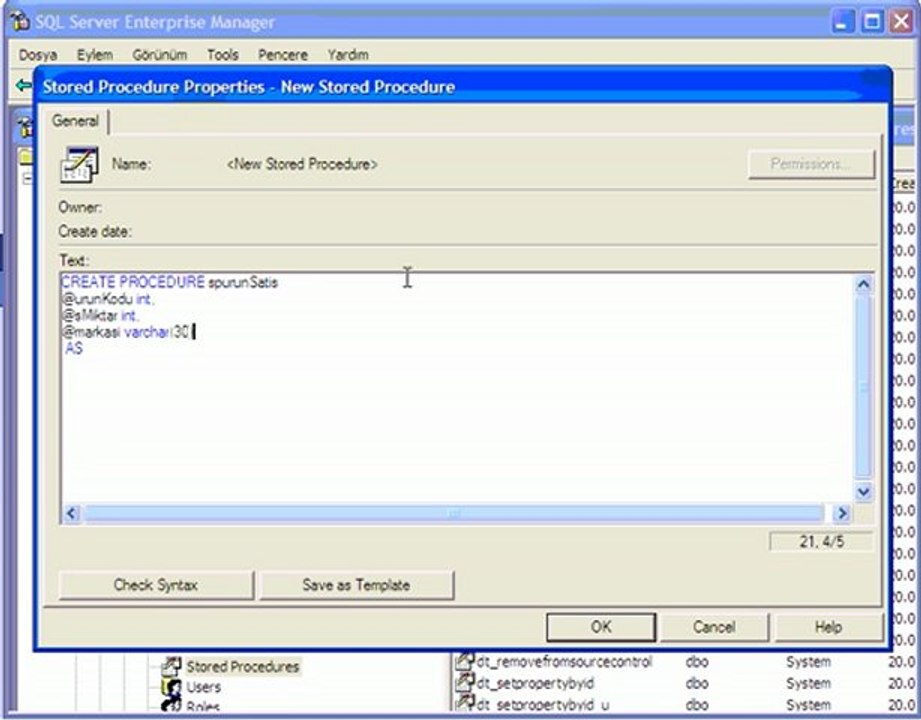Click the text editor scroll up arrow

863,285
